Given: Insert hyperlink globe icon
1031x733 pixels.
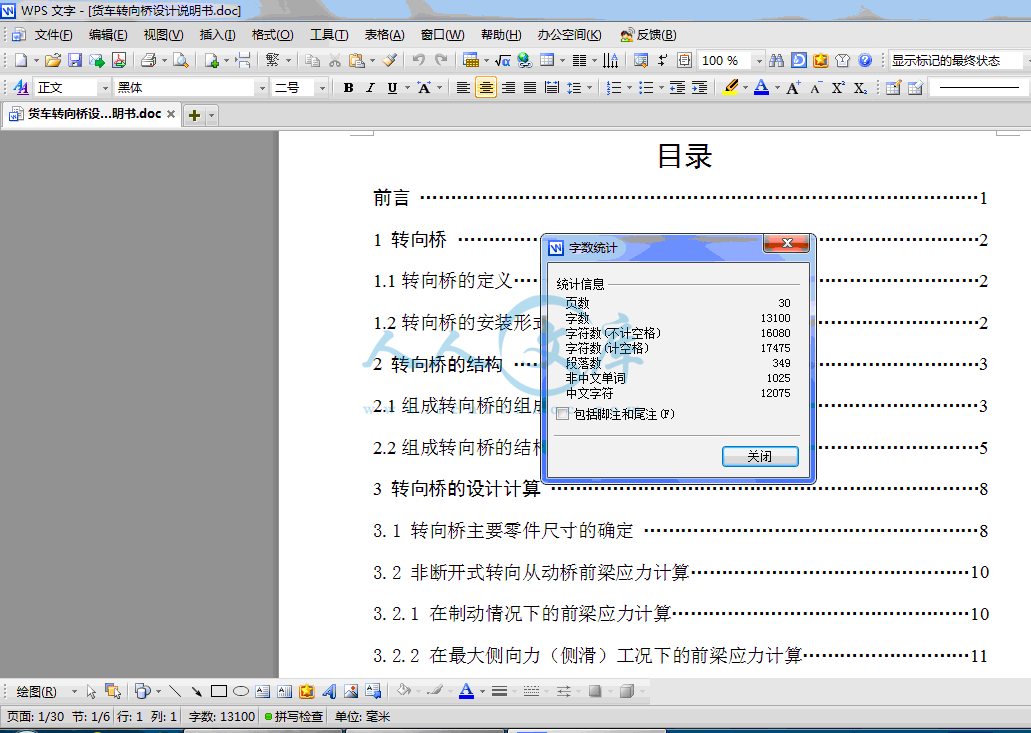Looking at the screenshot, I should 524,60.
